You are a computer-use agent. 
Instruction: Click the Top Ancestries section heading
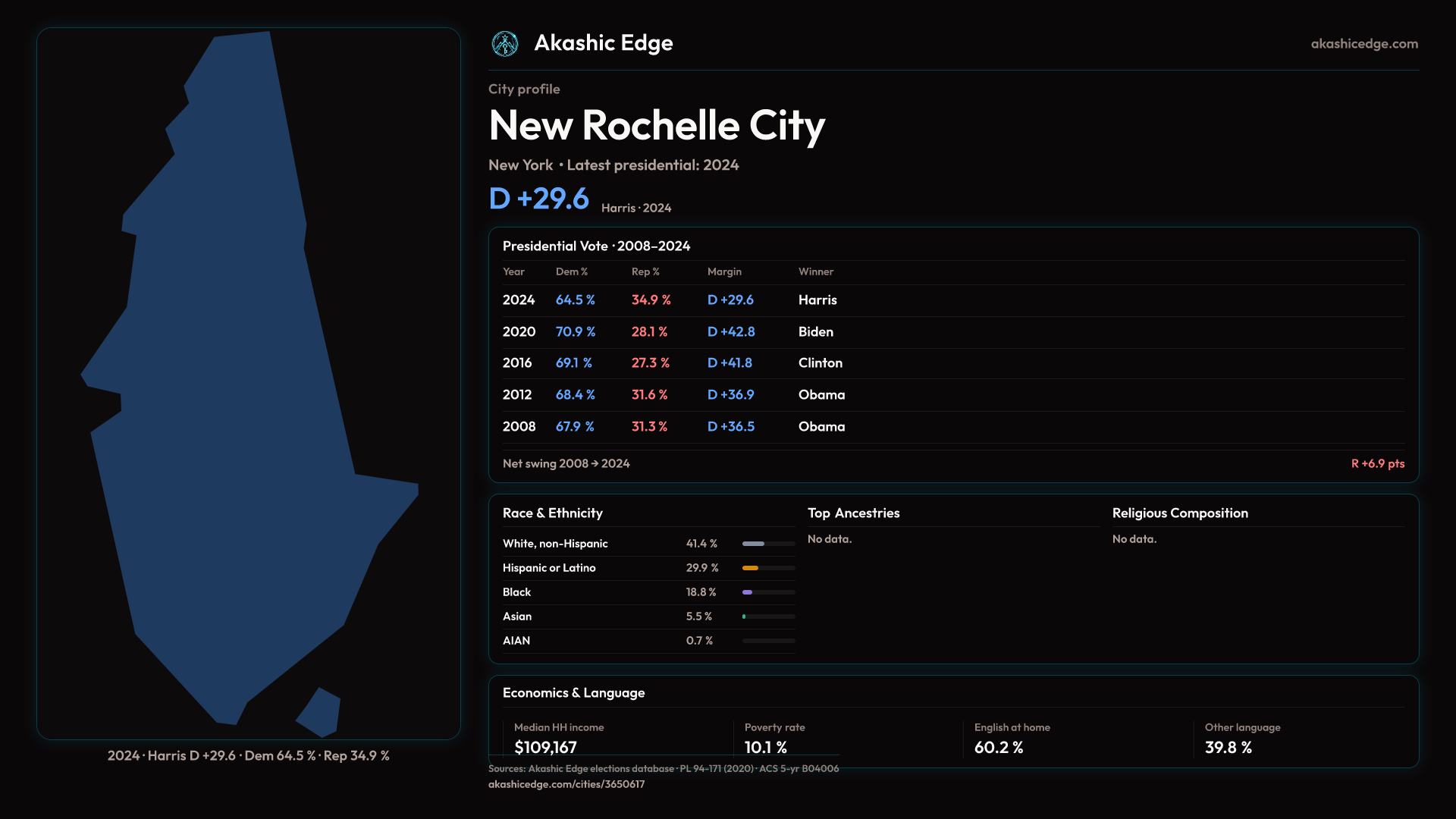coord(853,513)
